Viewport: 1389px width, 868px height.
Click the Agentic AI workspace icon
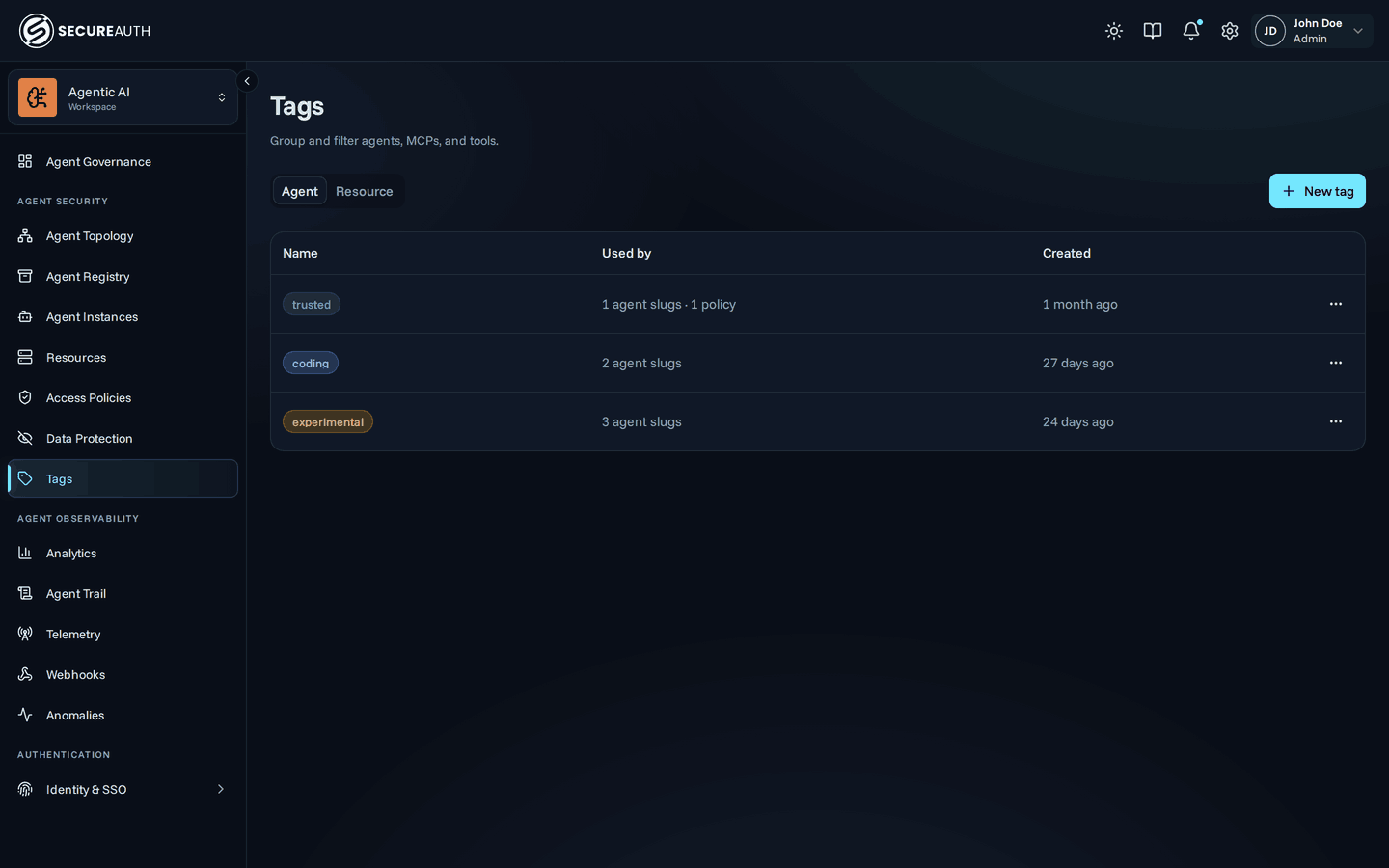pos(38,97)
